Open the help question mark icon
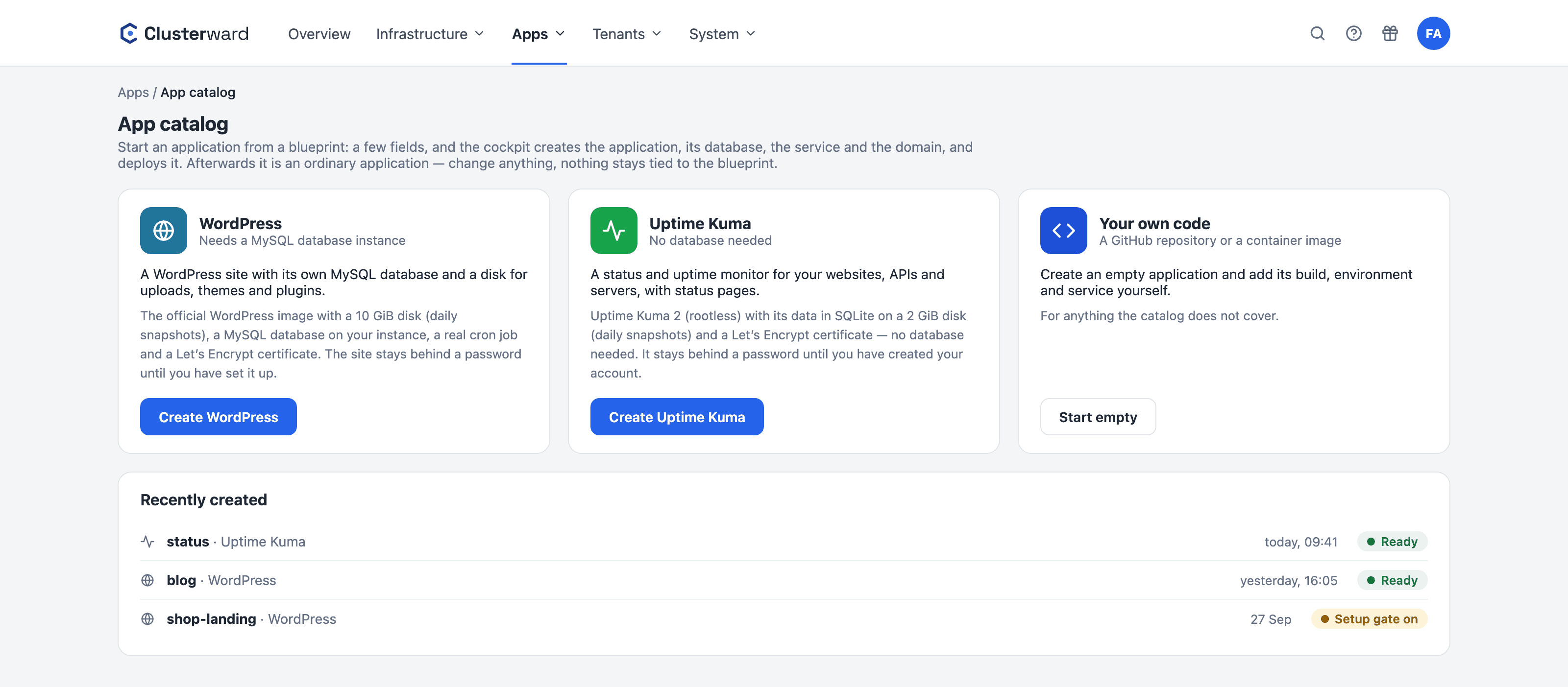The width and height of the screenshot is (1568, 687). pos(1353,33)
